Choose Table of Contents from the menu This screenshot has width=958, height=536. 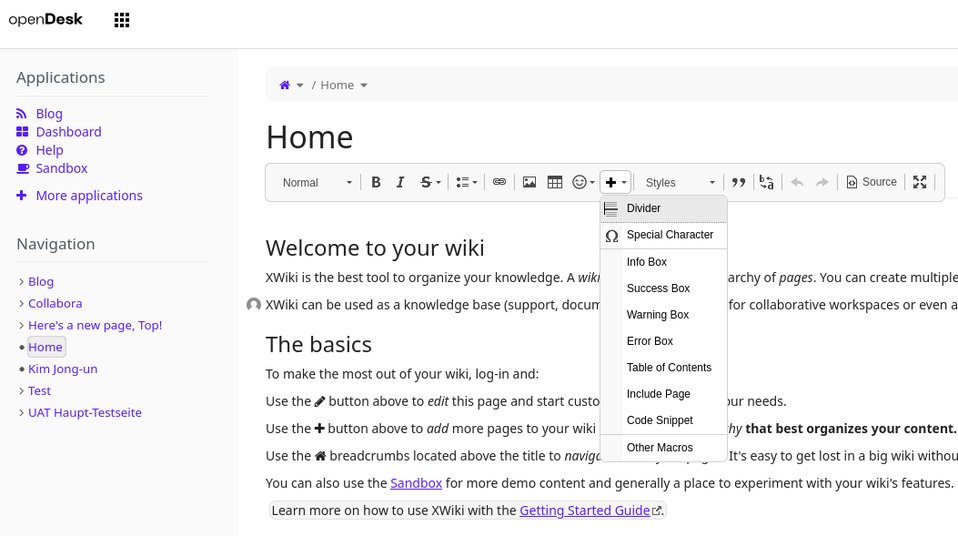pyautogui.click(x=668, y=367)
